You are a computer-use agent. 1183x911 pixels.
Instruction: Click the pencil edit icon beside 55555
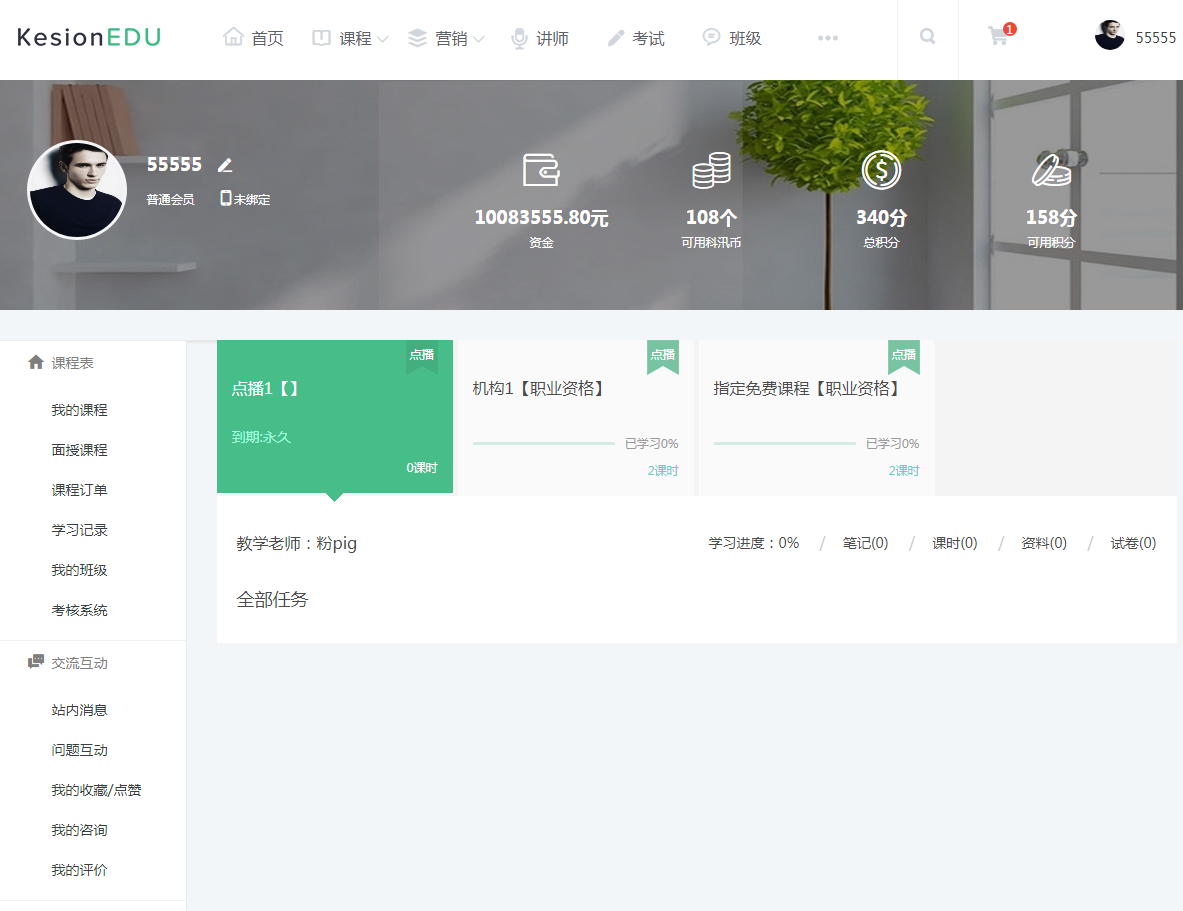[x=225, y=165]
